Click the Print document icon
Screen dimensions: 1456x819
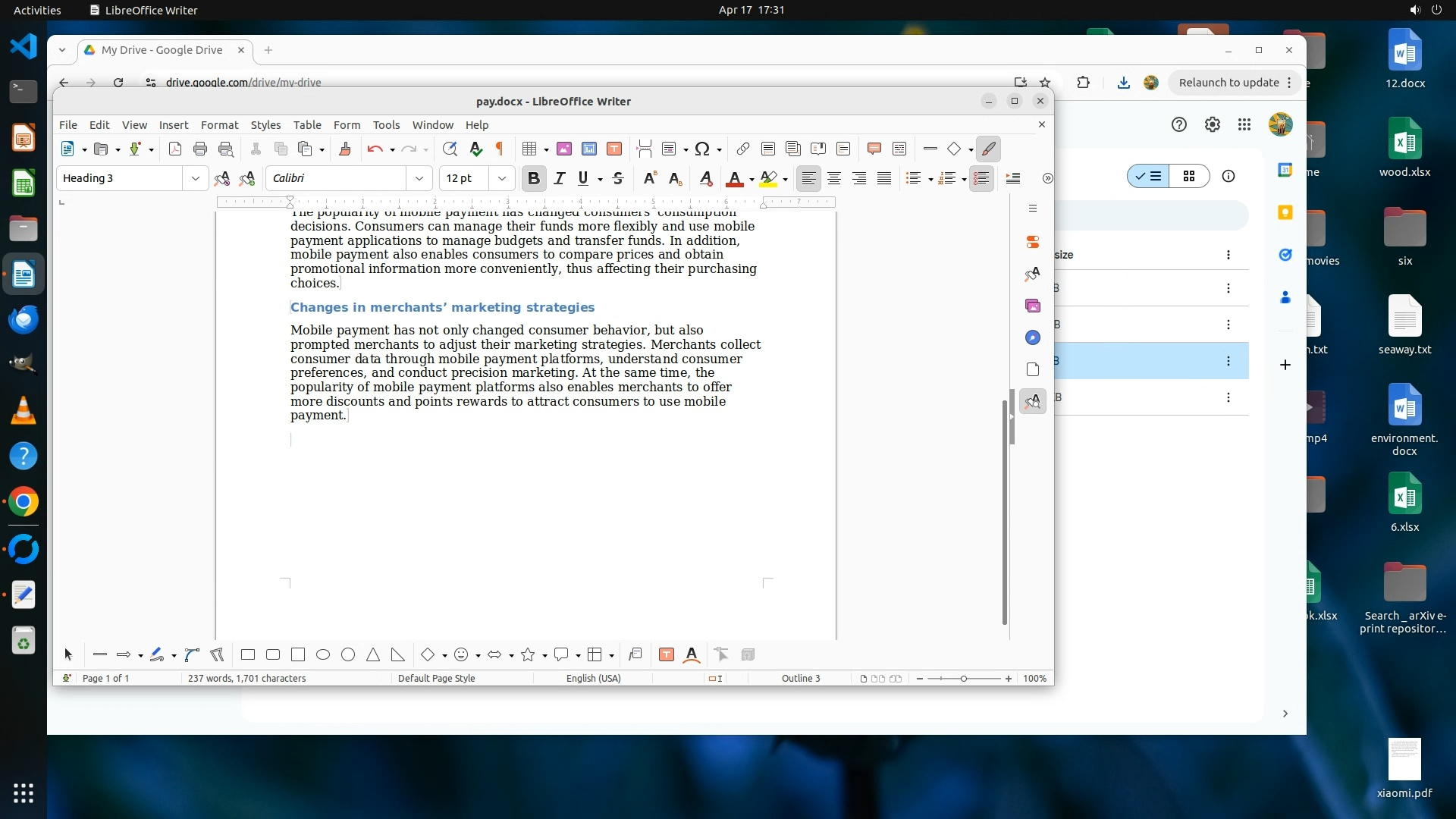[200, 149]
